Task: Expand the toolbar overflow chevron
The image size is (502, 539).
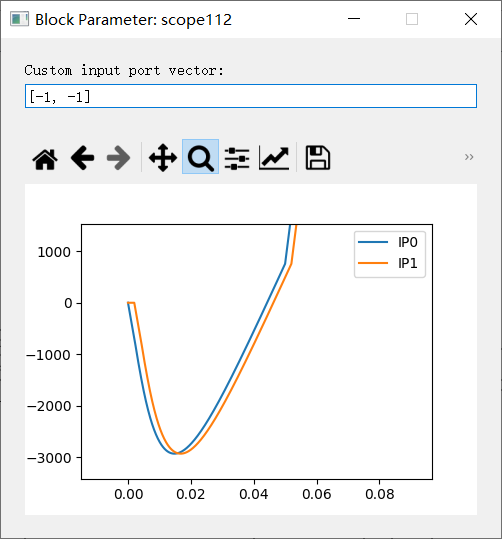Action: (x=469, y=157)
